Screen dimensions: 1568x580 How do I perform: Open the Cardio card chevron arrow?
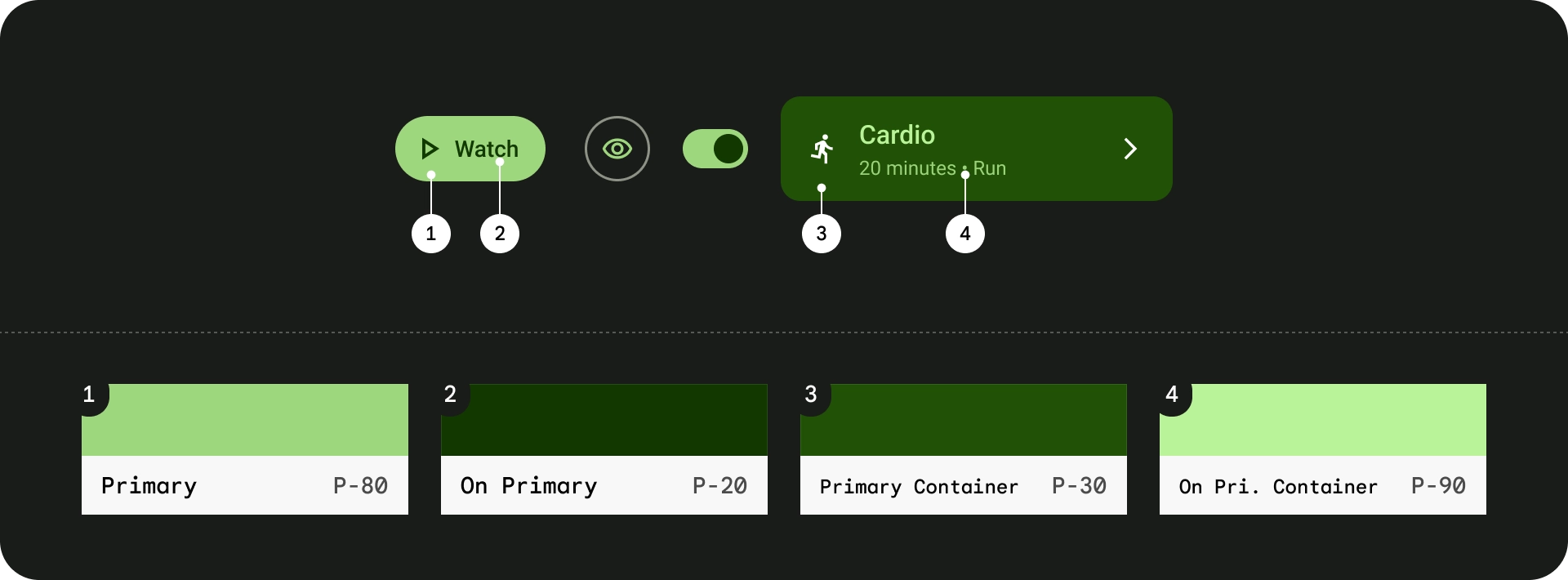pos(1130,149)
